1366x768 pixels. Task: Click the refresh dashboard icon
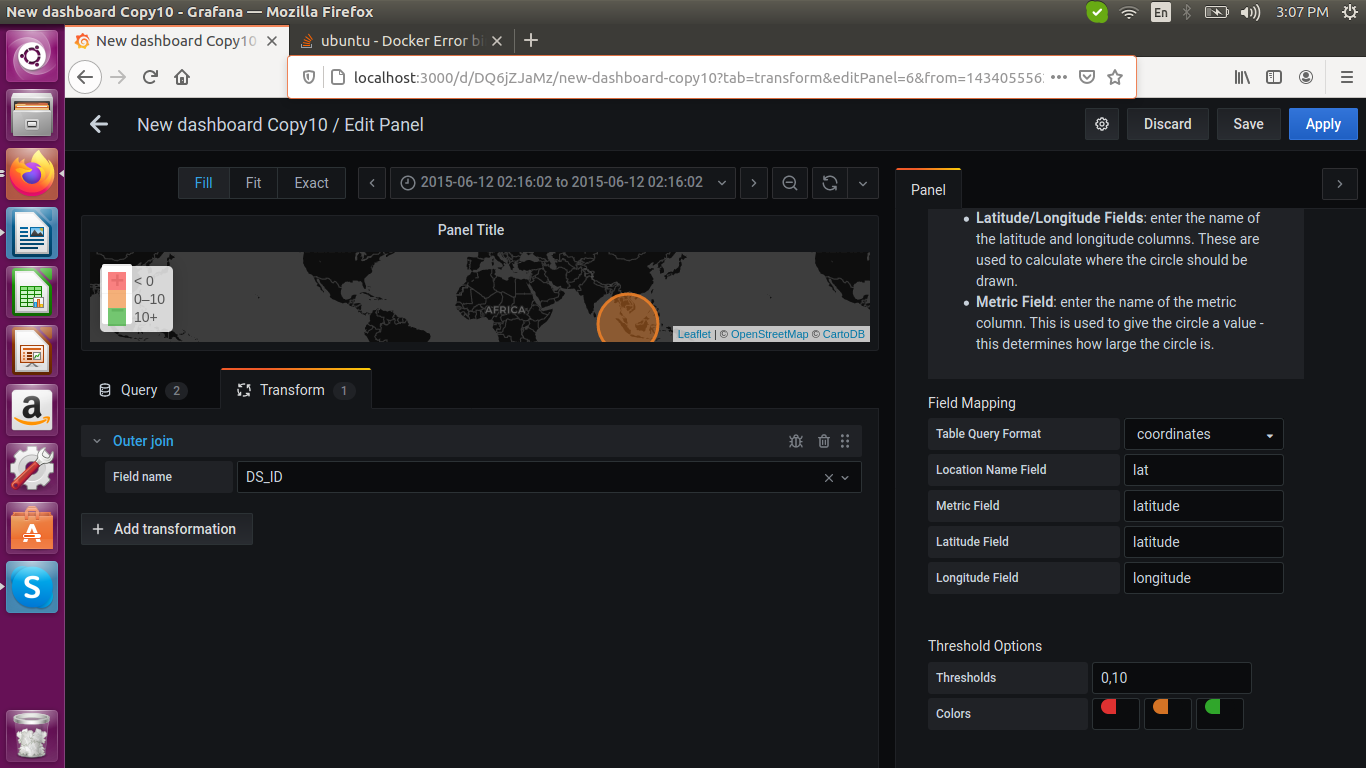pos(829,182)
